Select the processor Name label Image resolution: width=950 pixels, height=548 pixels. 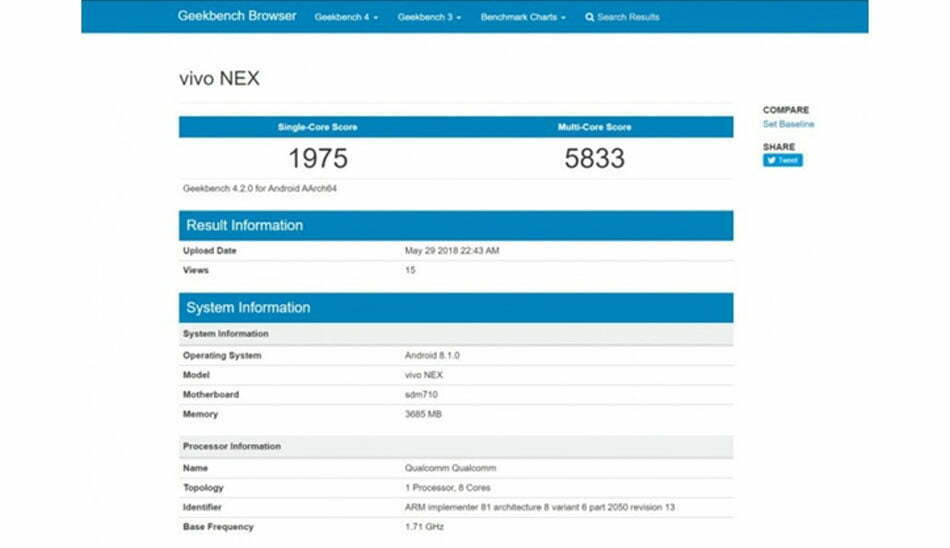pyautogui.click(x=195, y=468)
